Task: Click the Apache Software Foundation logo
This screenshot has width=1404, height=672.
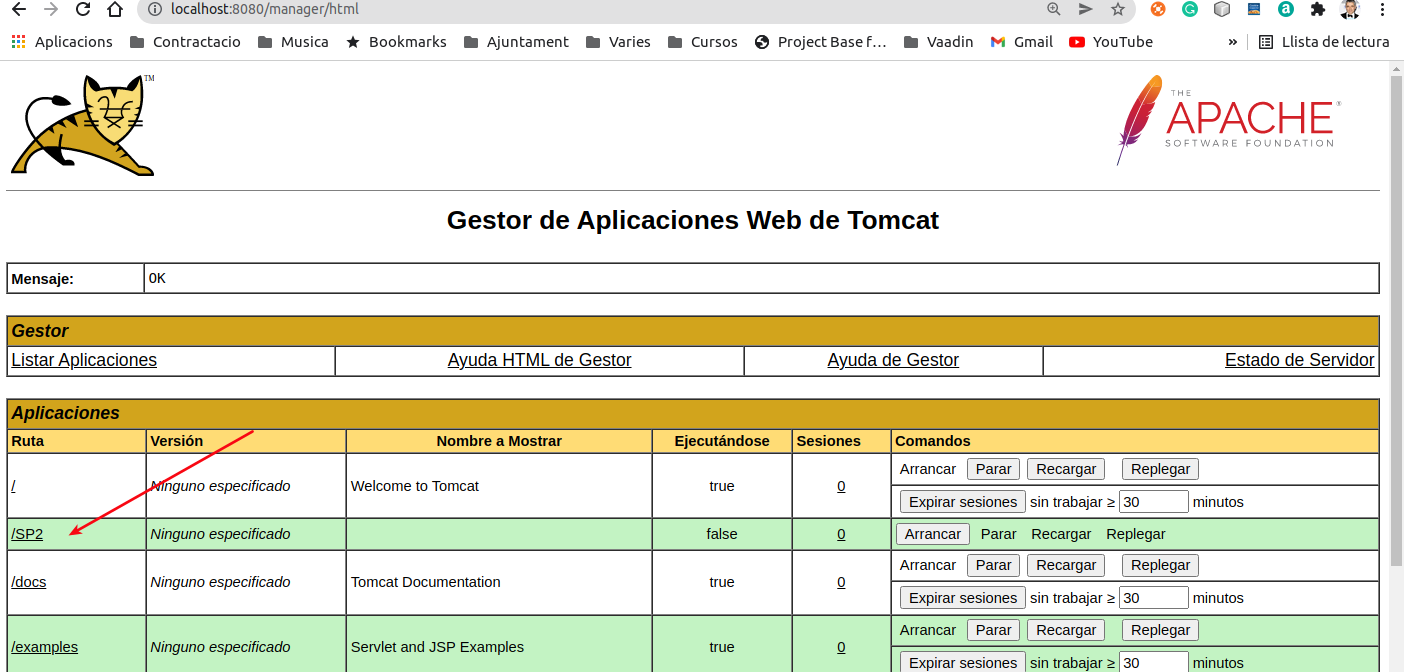Action: [1228, 119]
